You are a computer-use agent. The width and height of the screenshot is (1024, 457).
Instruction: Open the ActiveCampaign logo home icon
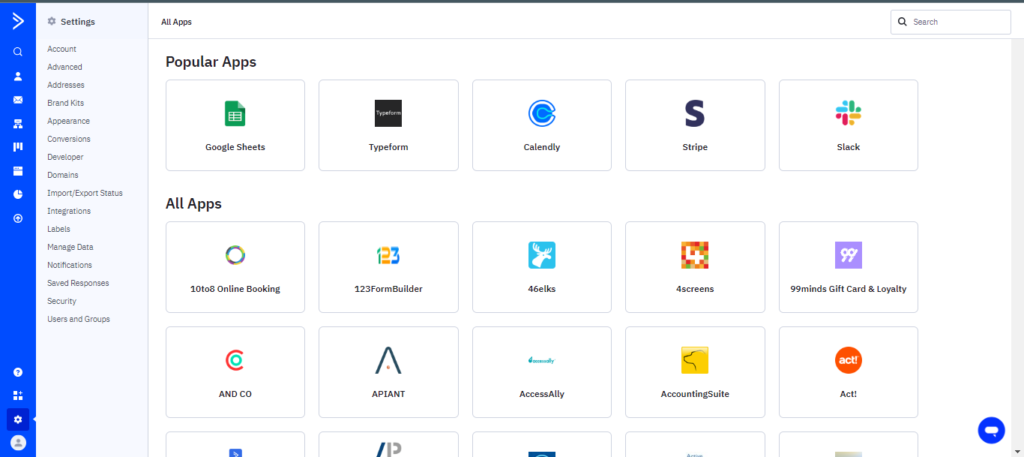coord(18,21)
